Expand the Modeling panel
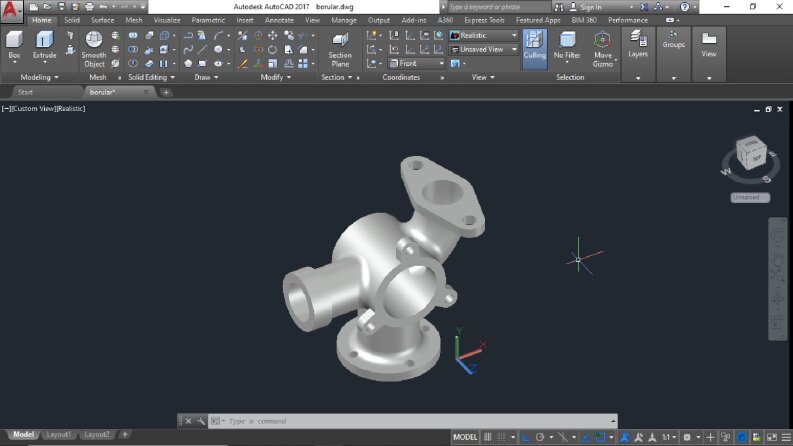This screenshot has height=446, width=793. (x=39, y=77)
